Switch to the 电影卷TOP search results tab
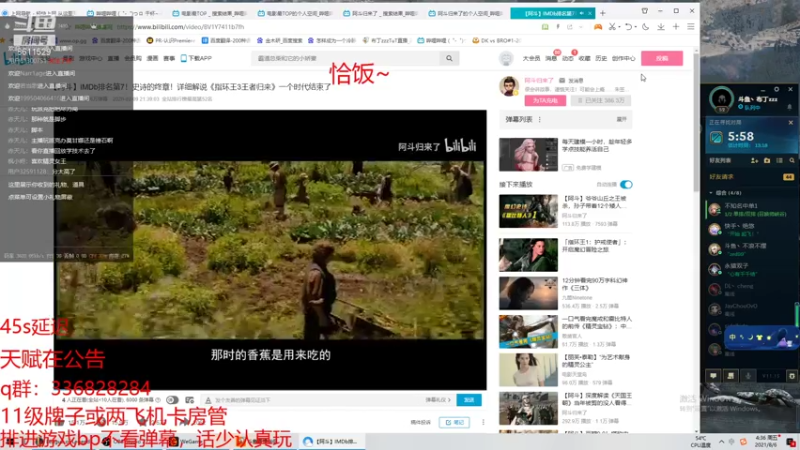 pyautogui.click(x=209, y=13)
